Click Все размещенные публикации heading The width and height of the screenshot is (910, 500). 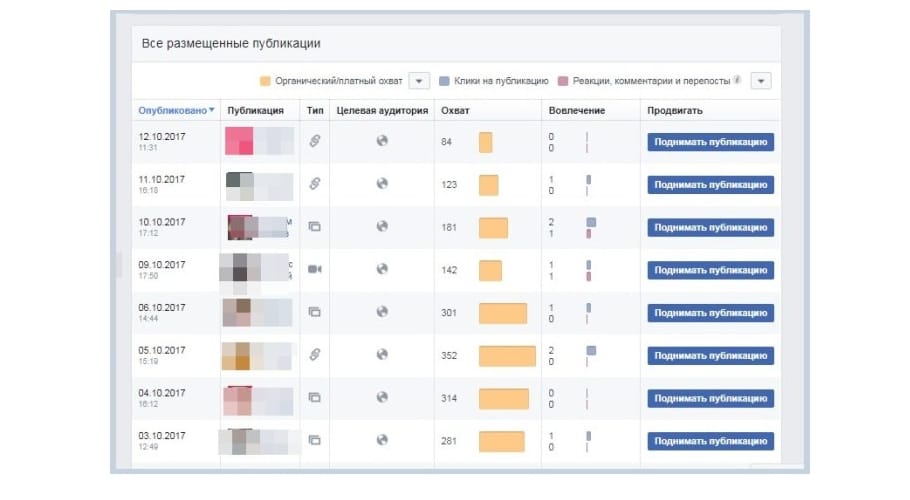point(231,44)
